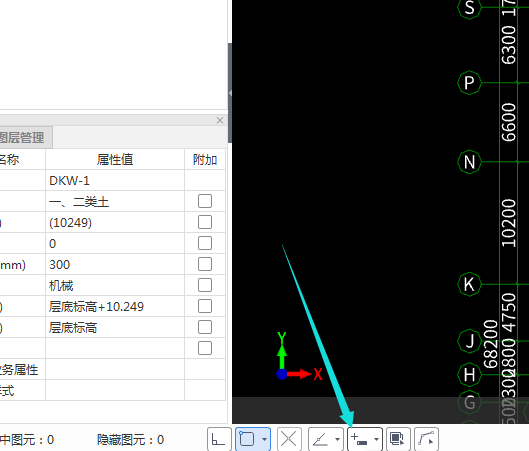Click the DKW-1 property value cell
Viewport: 529px width, 451px height.
coord(115,180)
